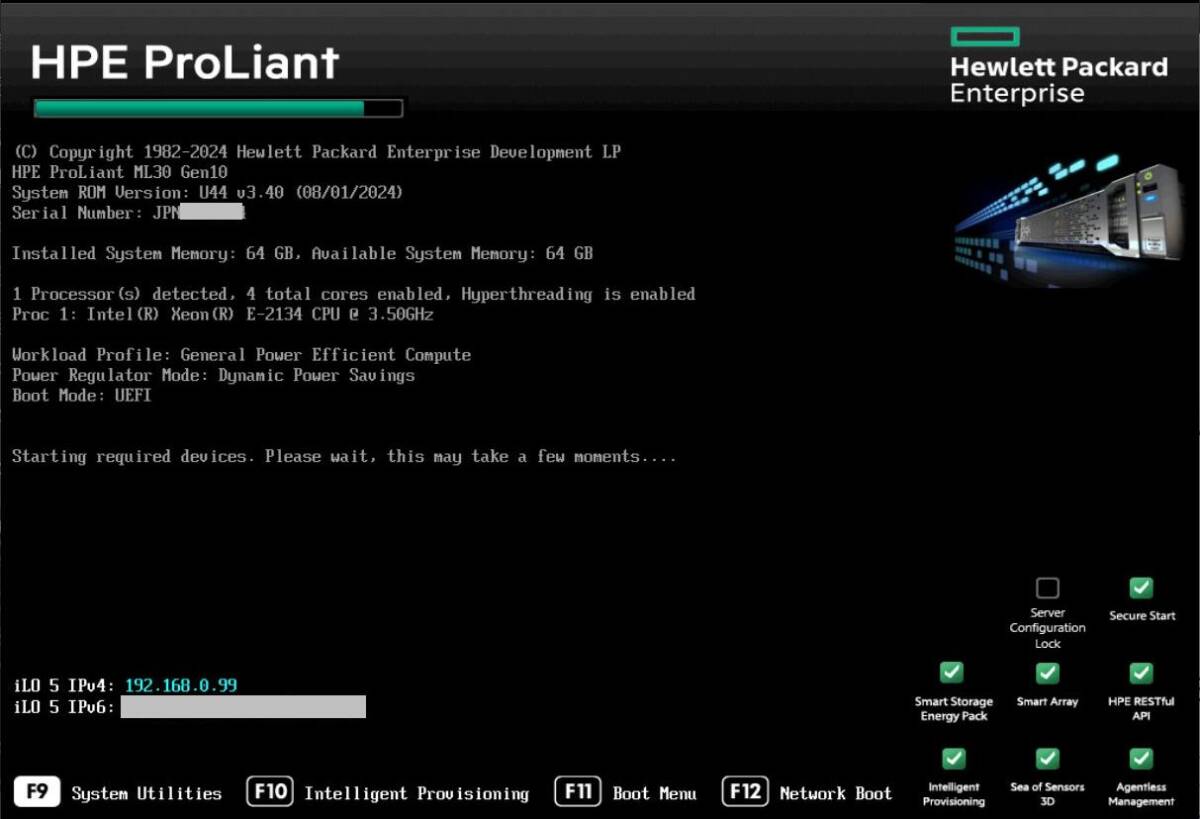Launch Intelligent Provisioning from the bottom bar
The image size is (1200, 819).
[x=416, y=793]
